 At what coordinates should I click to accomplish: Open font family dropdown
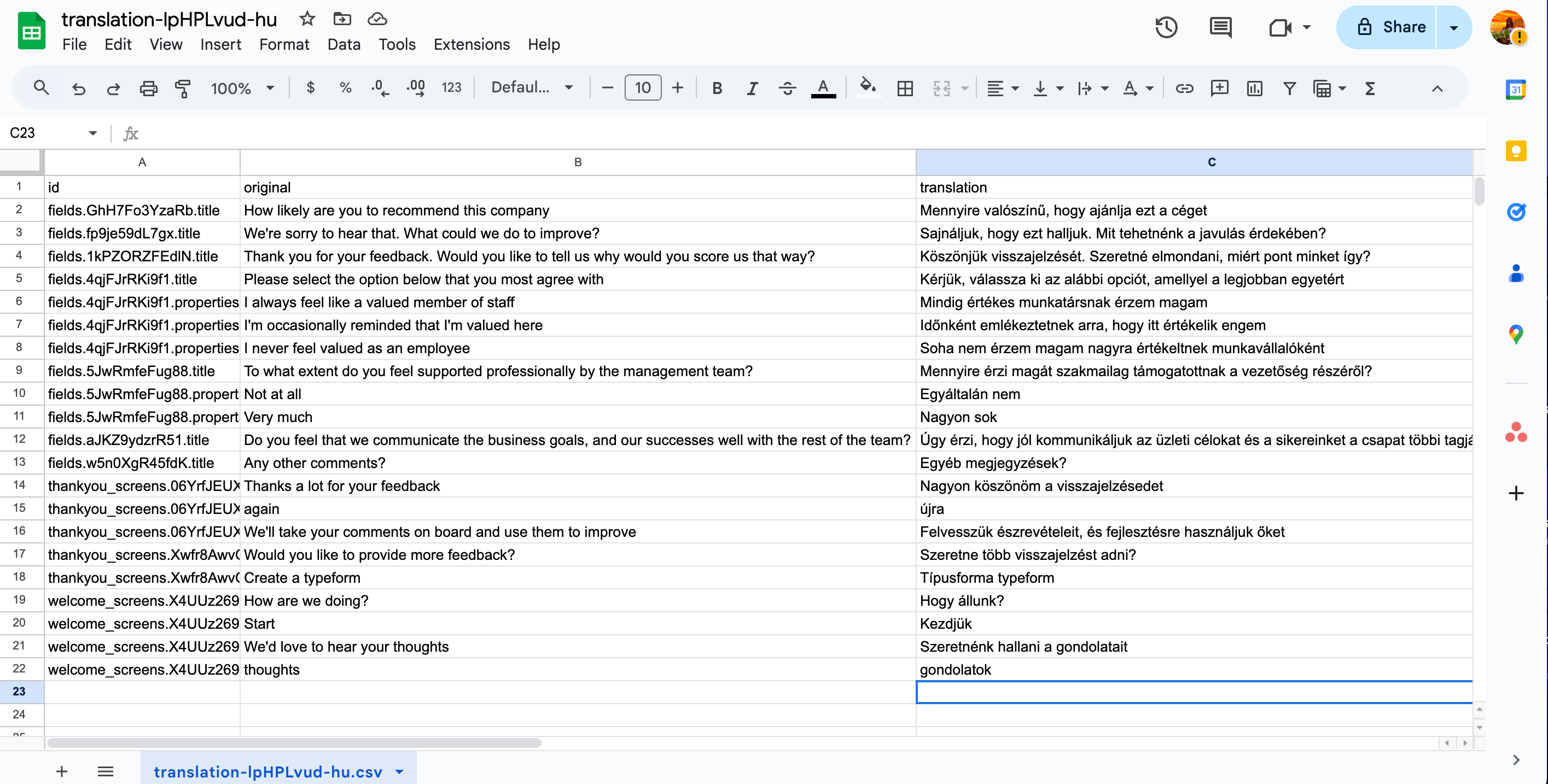click(531, 89)
